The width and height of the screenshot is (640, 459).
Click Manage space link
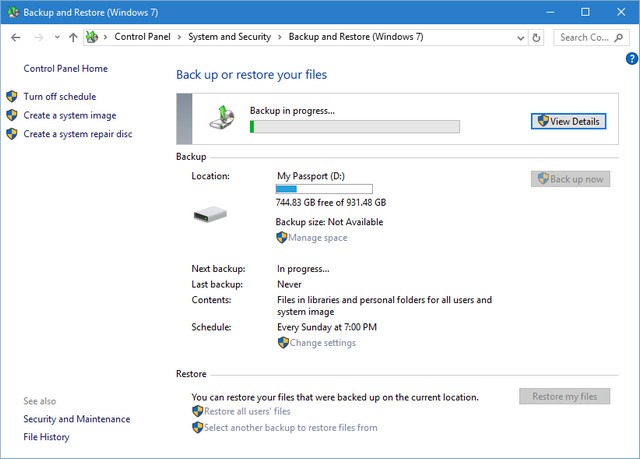pyautogui.click(x=318, y=238)
